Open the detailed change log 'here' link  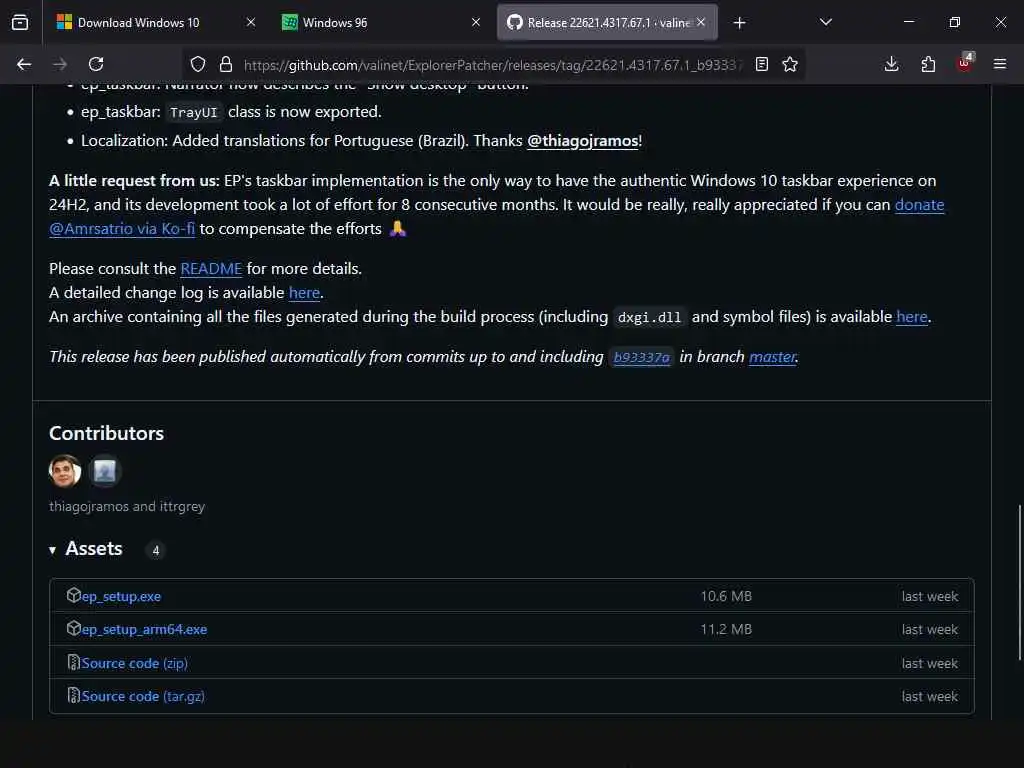click(x=304, y=293)
